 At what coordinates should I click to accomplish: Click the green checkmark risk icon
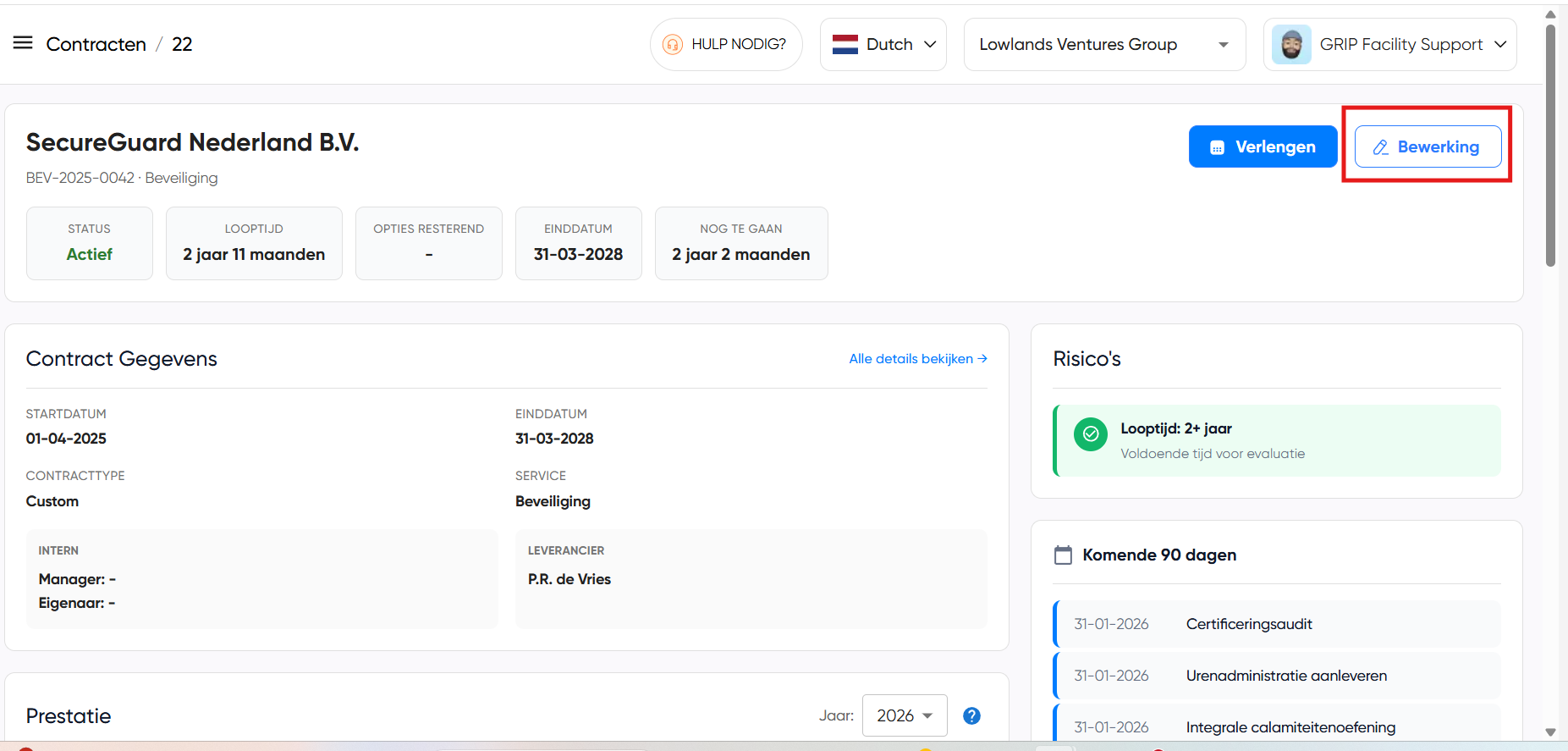(1091, 434)
